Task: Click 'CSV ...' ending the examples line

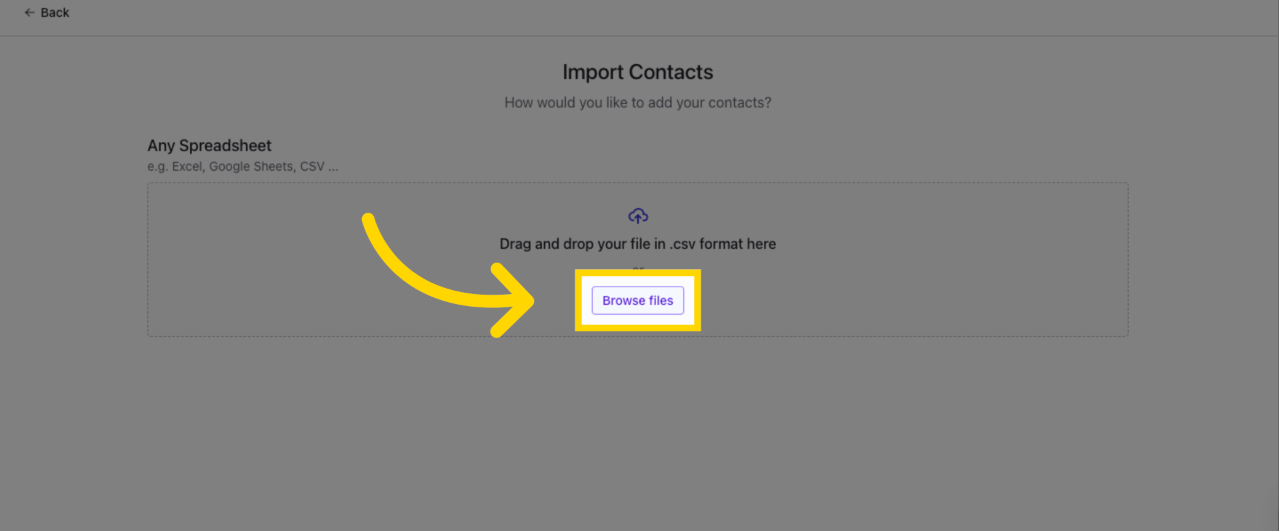Action: (x=319, y=166)
